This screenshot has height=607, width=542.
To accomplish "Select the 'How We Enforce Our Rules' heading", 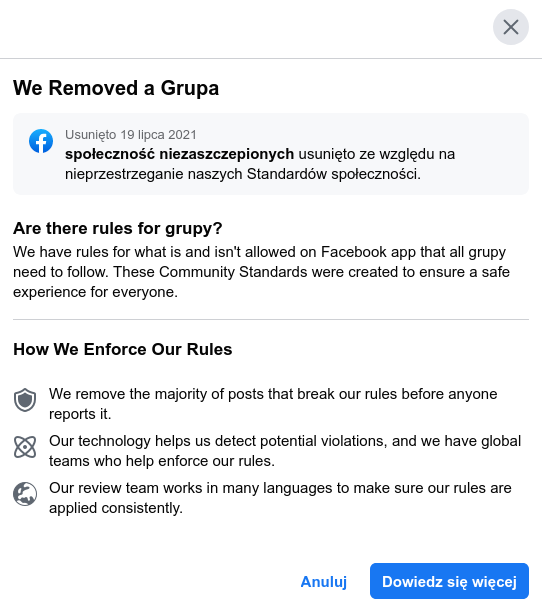I will click(x=123, y=349).
